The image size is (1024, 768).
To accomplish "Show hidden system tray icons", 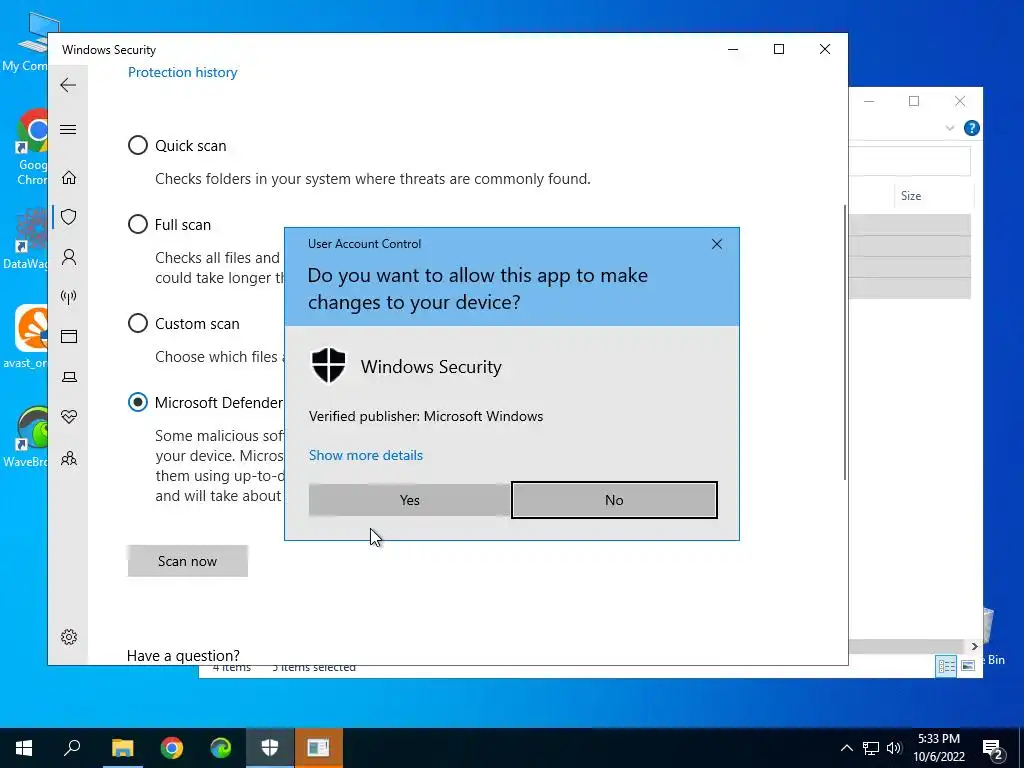I will click(846, 748).
